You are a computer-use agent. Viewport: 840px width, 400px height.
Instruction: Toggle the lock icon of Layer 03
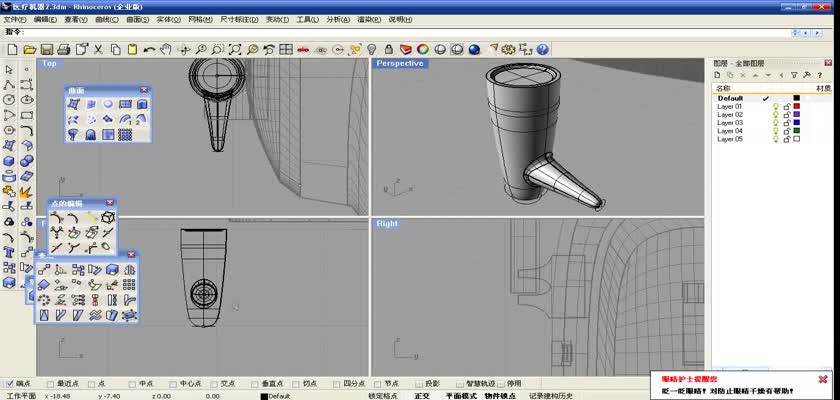pyautogui.click(x=786, y=123)
